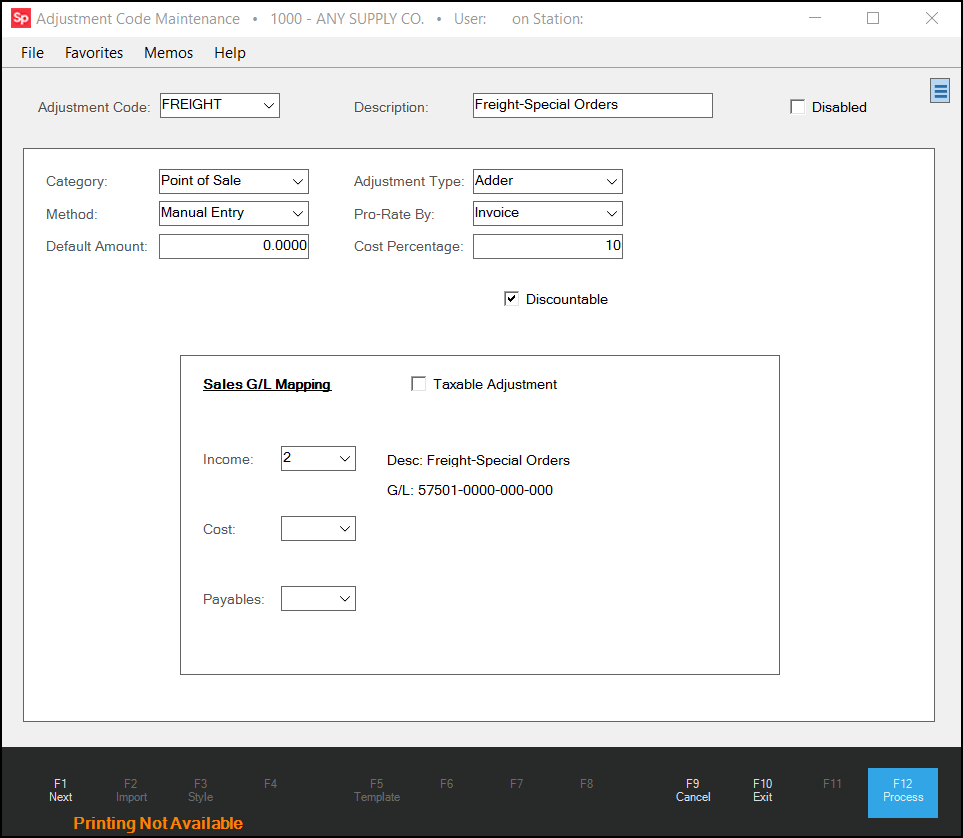Uncheck the Discountable checkbox
The width and height of the screenshot is (963, 838).
point(511,299)
